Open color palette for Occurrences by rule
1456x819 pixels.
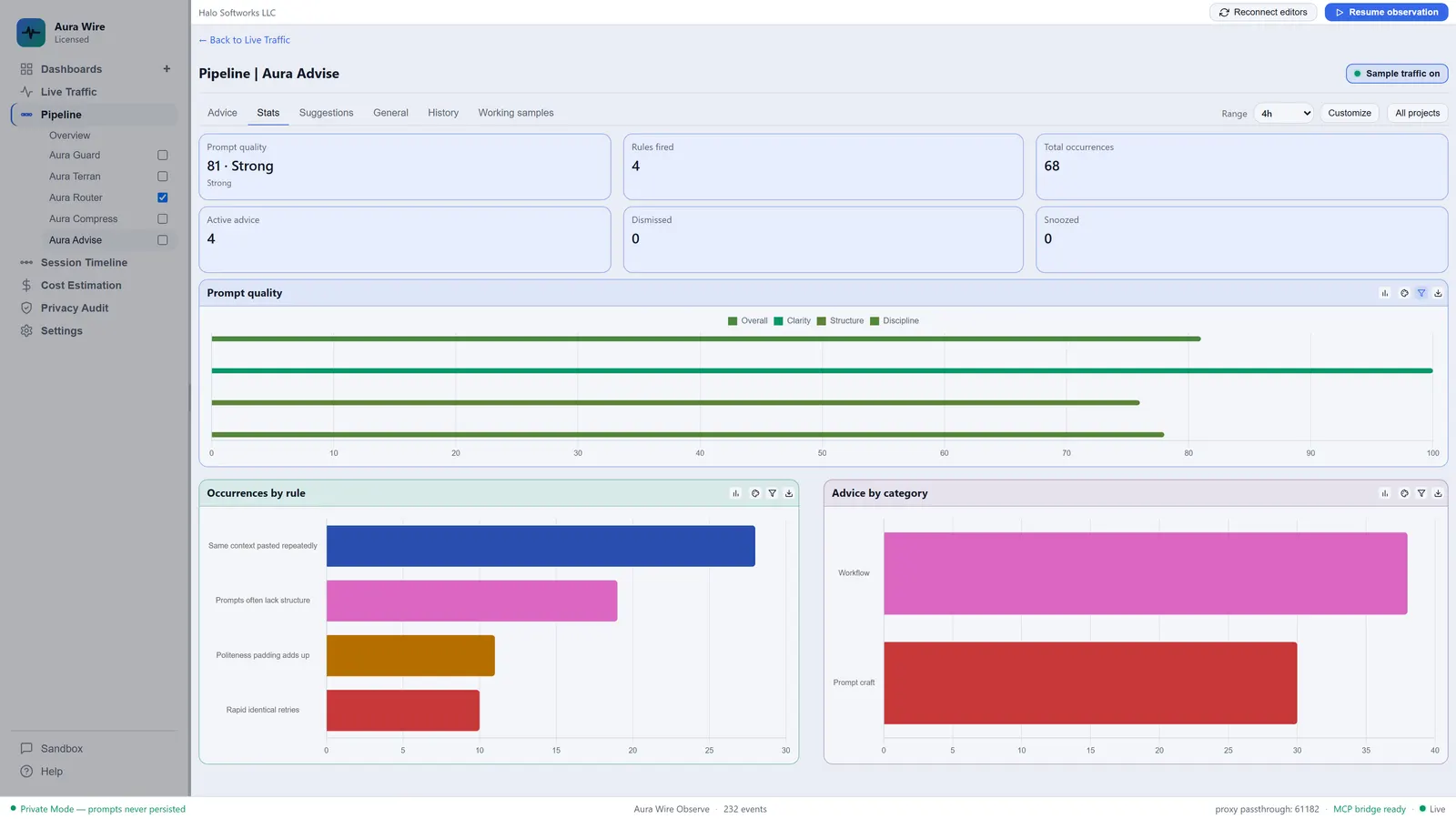755,493
